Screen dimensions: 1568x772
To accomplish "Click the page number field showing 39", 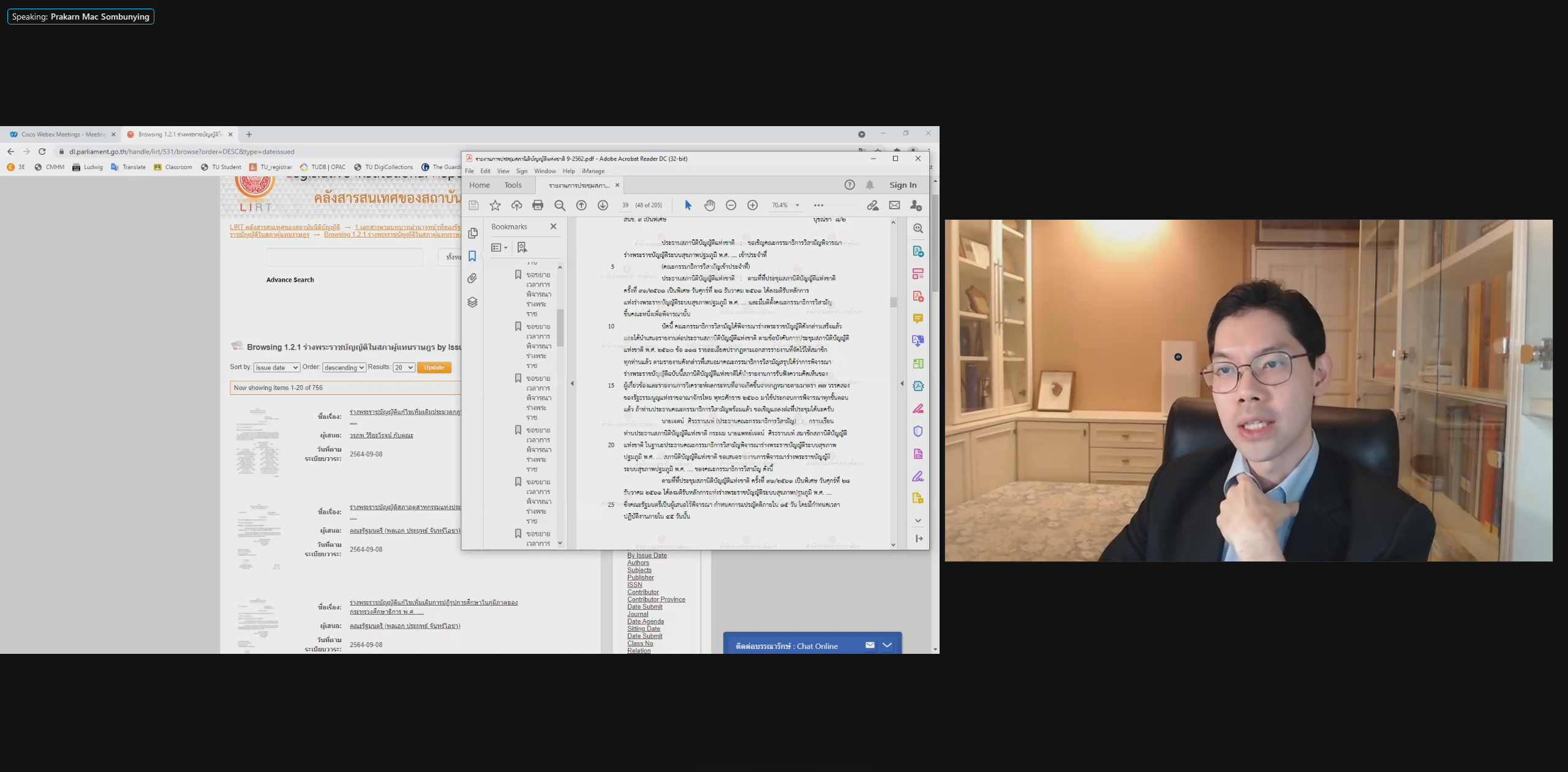I will [x=625, y=205].
